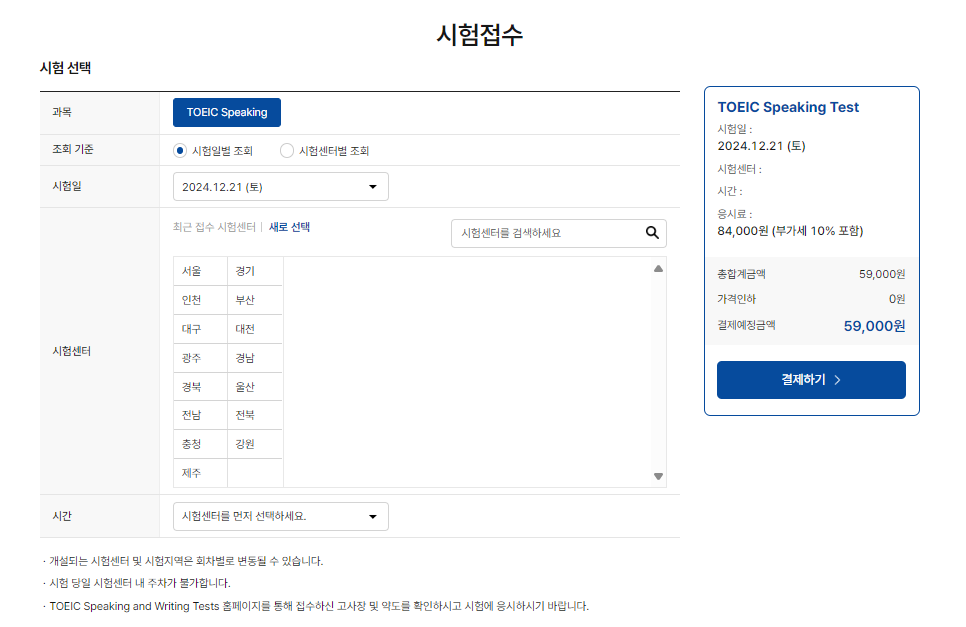This screenshot has height=627, width=966.
Task: Select the 대전 region
Action: (254, 329)
